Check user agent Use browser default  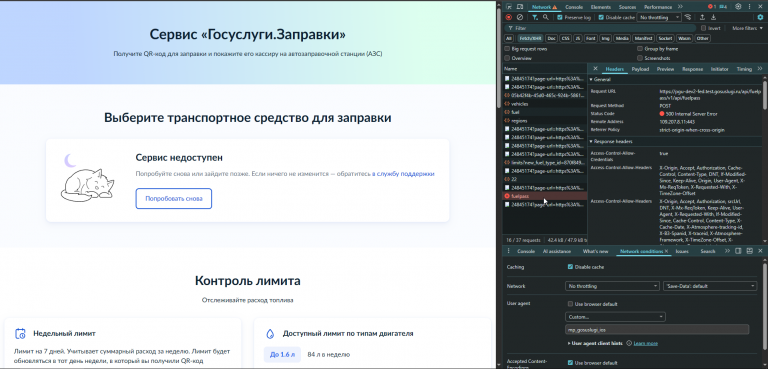[570, 304]
